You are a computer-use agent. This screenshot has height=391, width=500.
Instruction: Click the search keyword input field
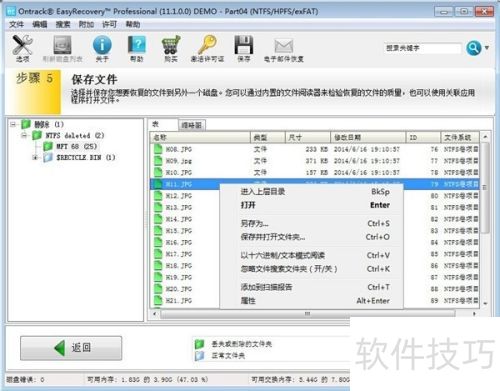coord(423,48)
